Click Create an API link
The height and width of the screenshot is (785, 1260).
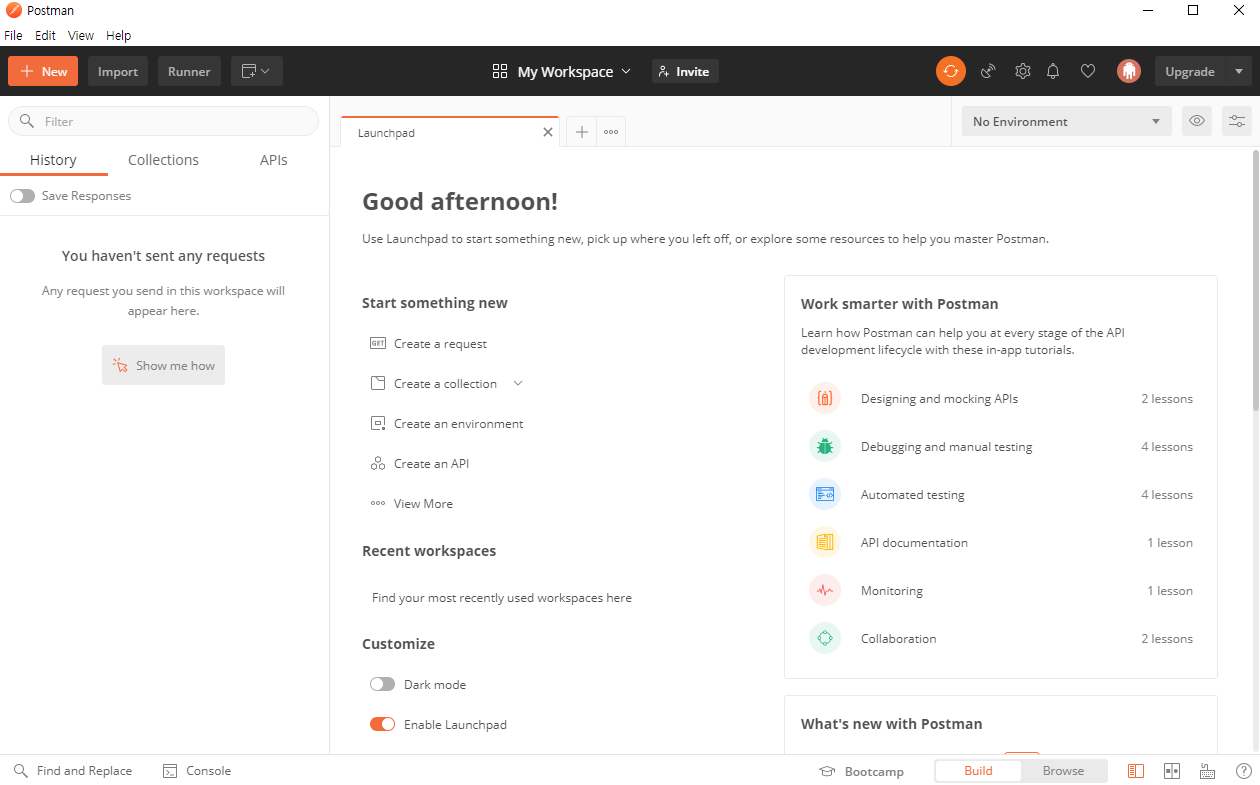coord(431,463)
